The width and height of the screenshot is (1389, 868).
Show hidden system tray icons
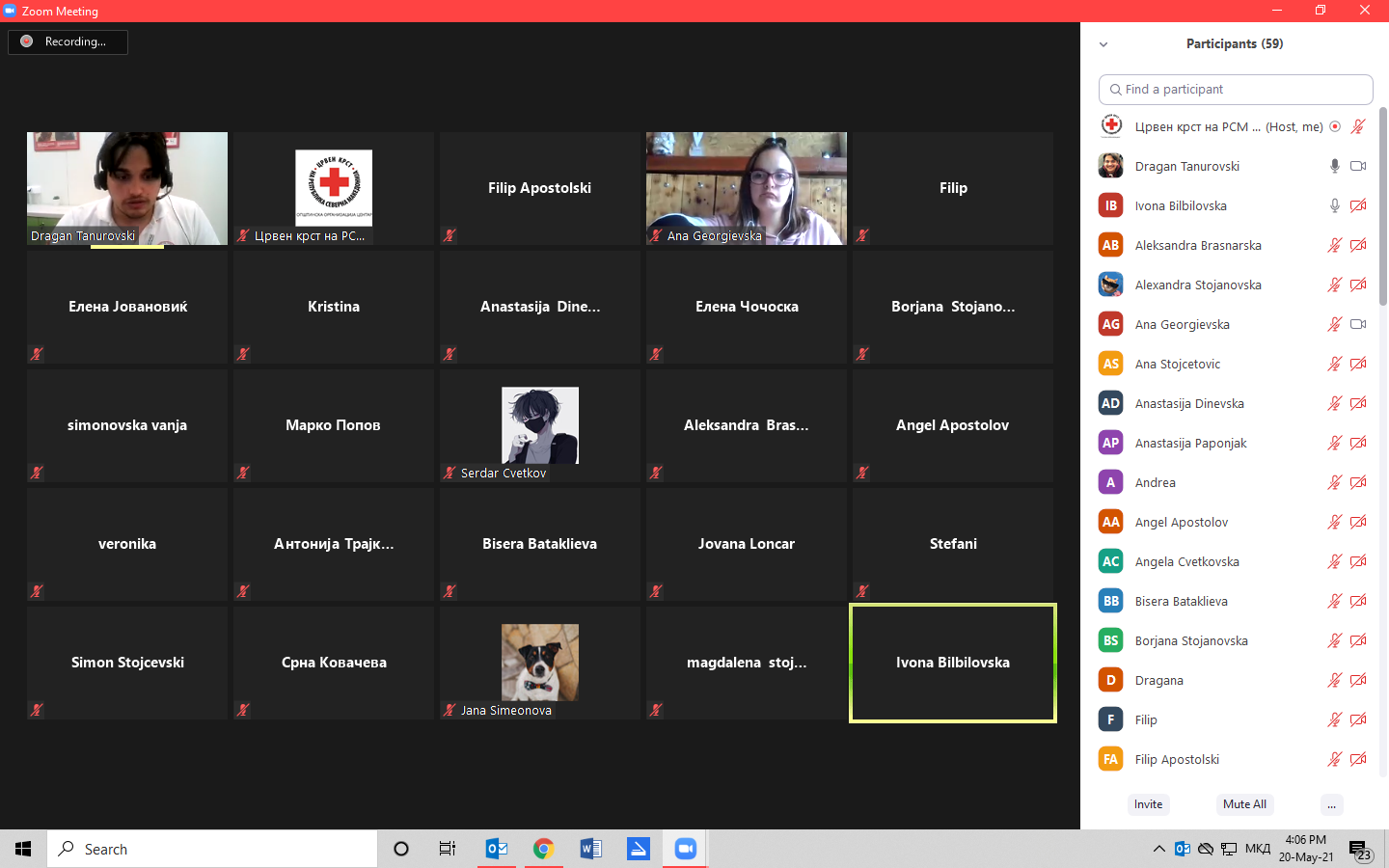(1158, 849)
